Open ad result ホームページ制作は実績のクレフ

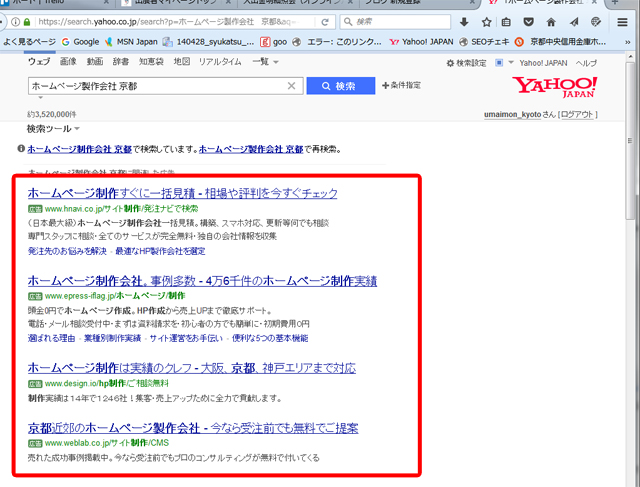pyautogui.click(x=192, y=368)
